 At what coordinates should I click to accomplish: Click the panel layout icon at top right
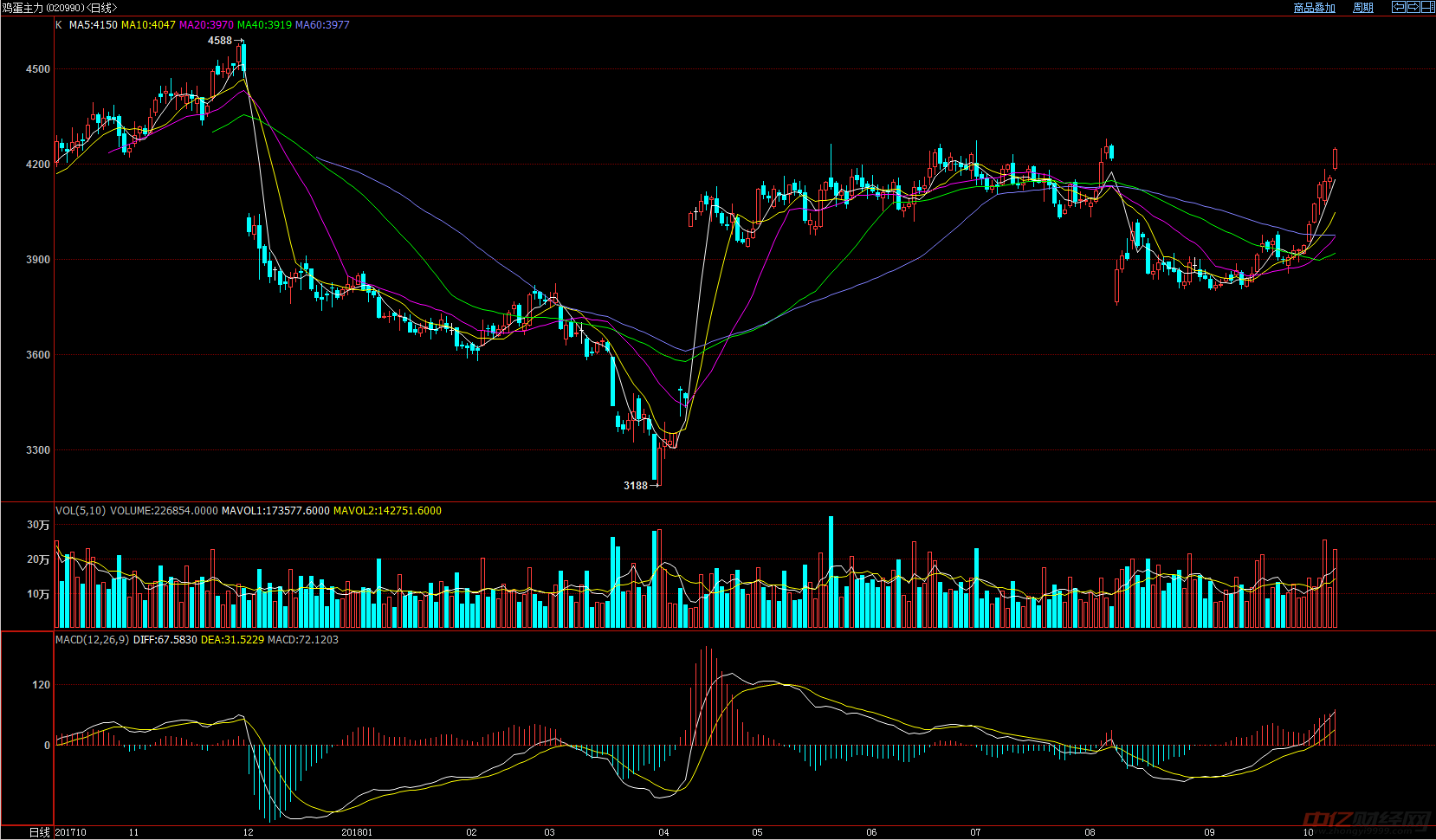1427,7
